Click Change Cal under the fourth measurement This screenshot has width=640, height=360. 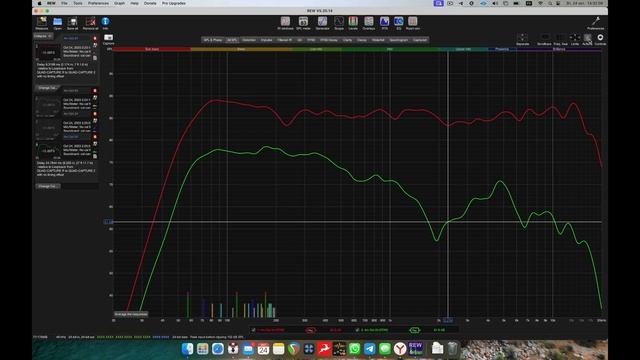[47, 186]
